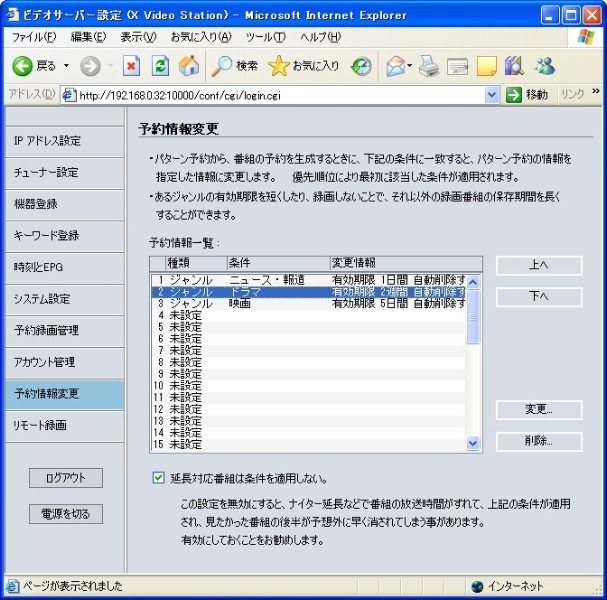Select リモート録画 in the sidebar
Viewport: 607px width, 600px height.
[x=65, y=425]
